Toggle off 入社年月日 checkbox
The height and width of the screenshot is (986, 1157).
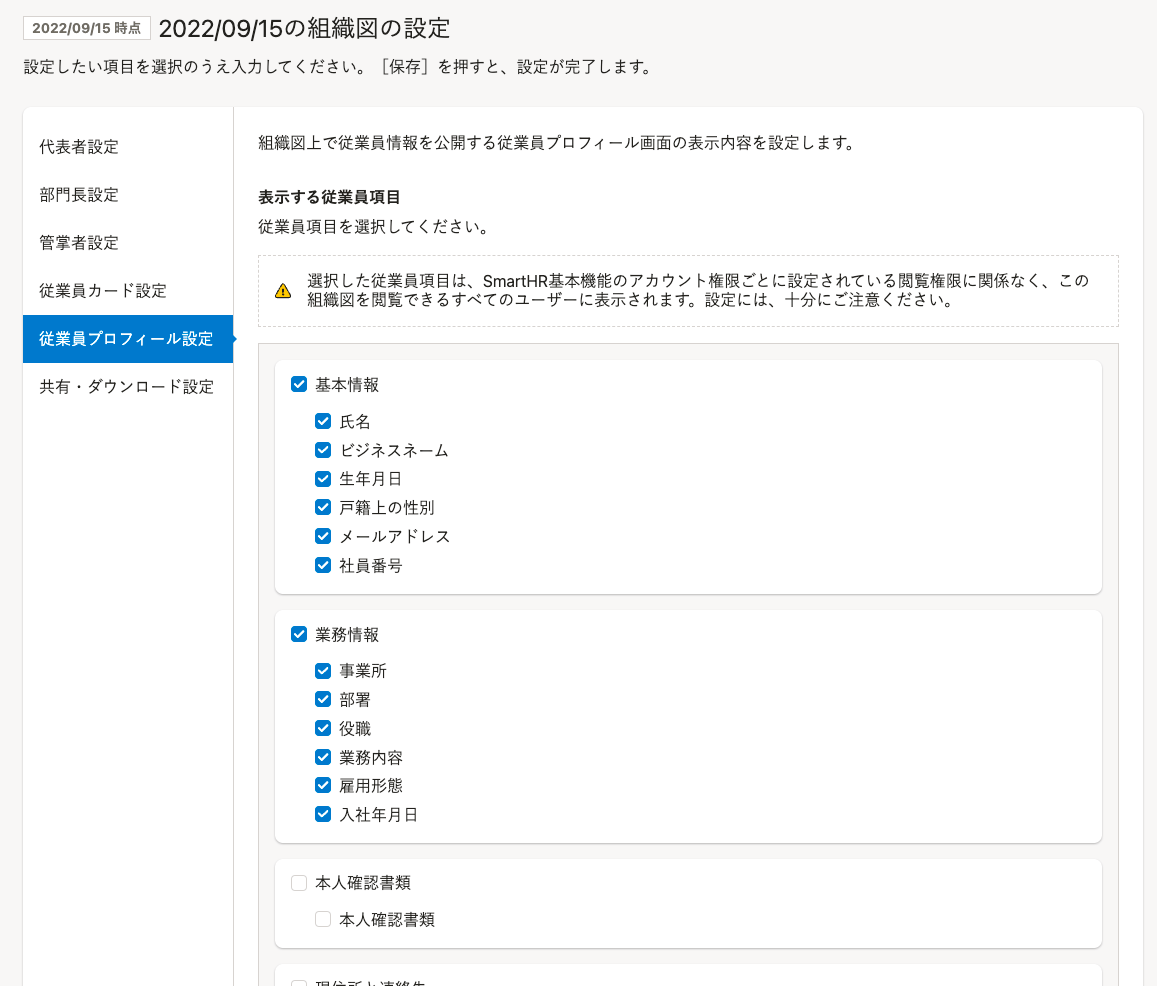[323, 814]
